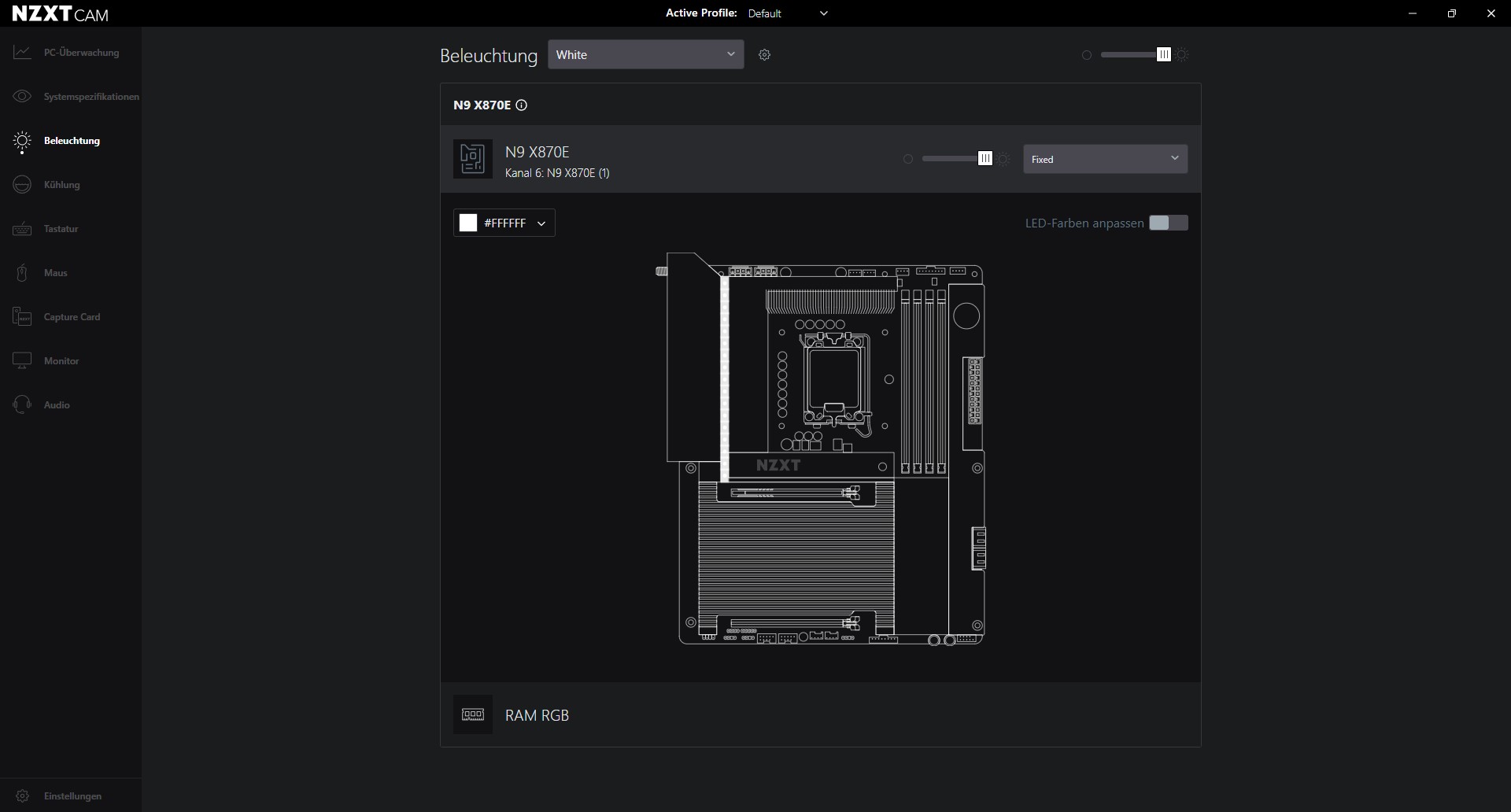1511x812 pixels.
Task: Click the Systemspezifikationen eye icon
Action: pos(22,97)
